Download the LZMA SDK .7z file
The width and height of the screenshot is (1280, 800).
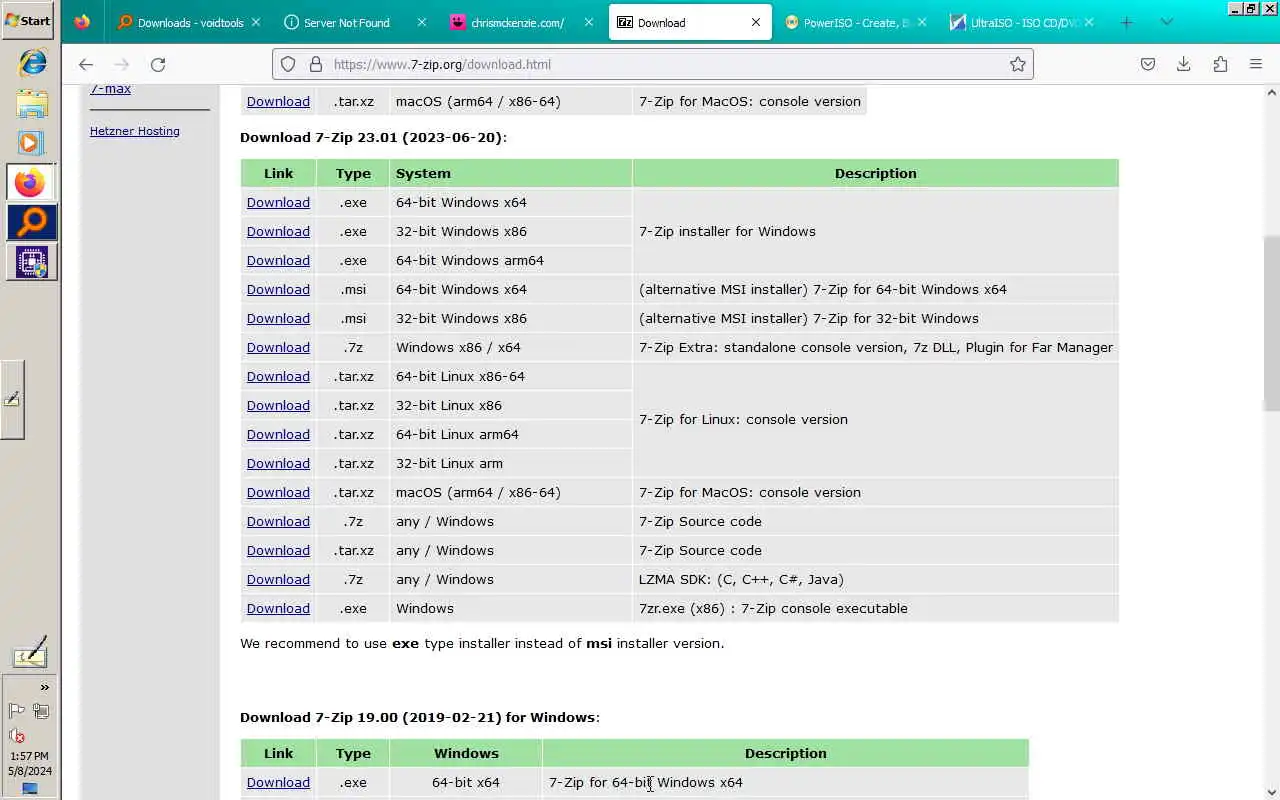pos(278,579)
